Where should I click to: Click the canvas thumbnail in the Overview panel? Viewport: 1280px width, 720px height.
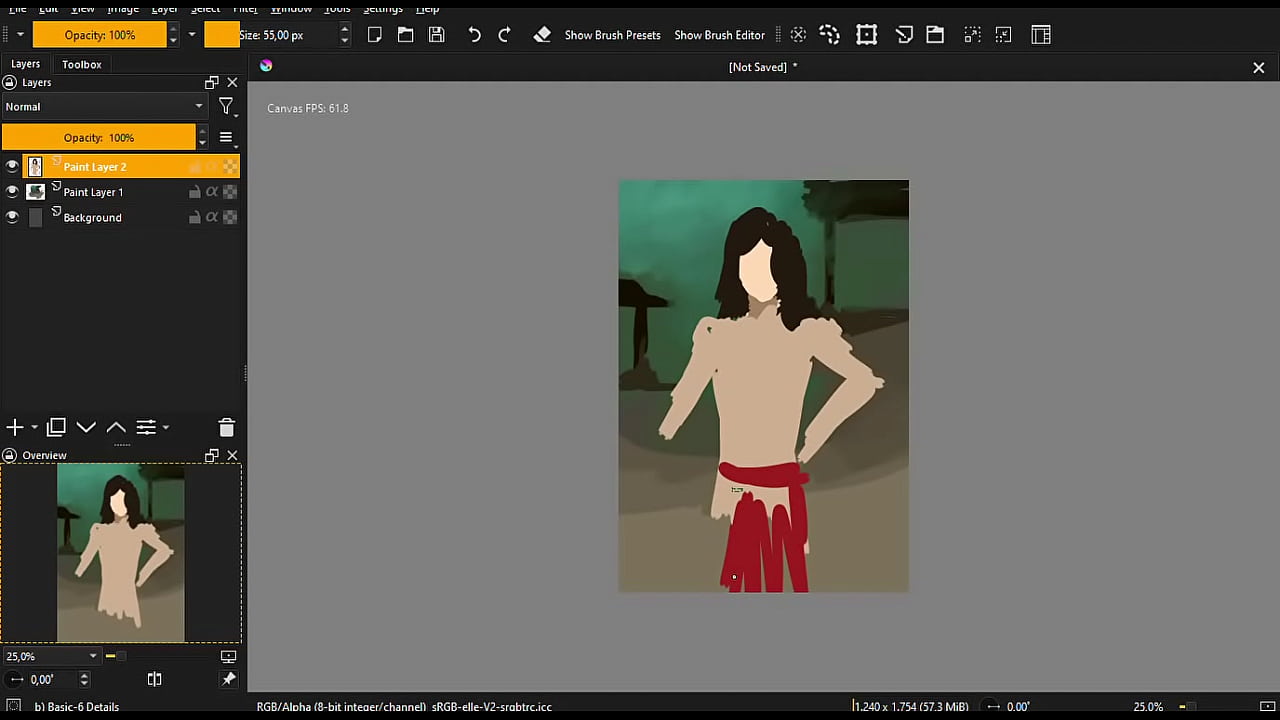coord(121,553)
